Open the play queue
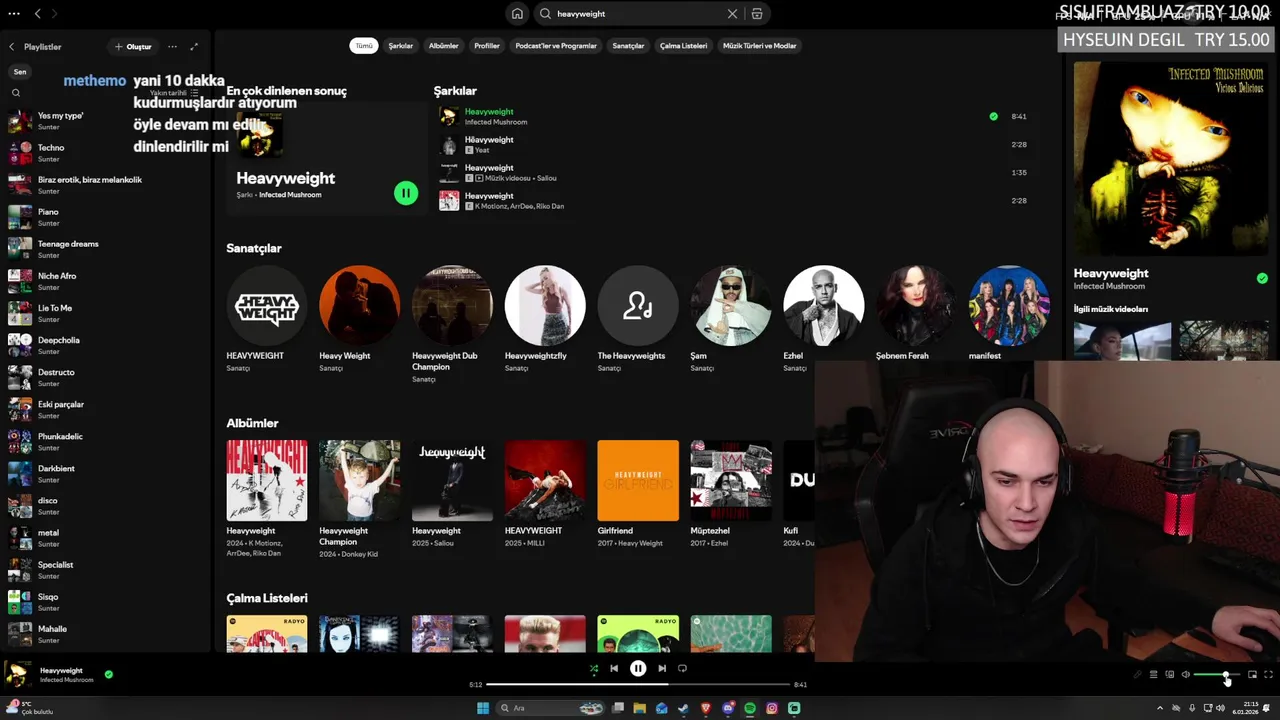The height and width of the screenshot is (720, 1280). pyautogui.click(x=1153, y=675)
